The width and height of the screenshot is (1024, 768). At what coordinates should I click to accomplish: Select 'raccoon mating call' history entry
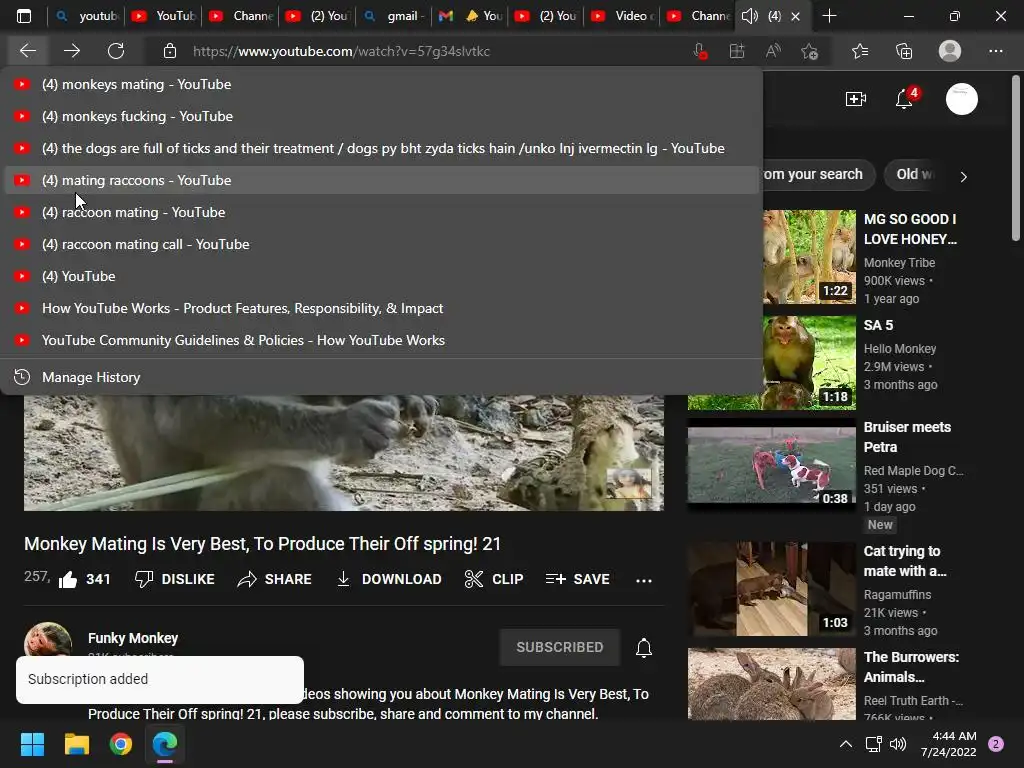(x=382, y=244)
